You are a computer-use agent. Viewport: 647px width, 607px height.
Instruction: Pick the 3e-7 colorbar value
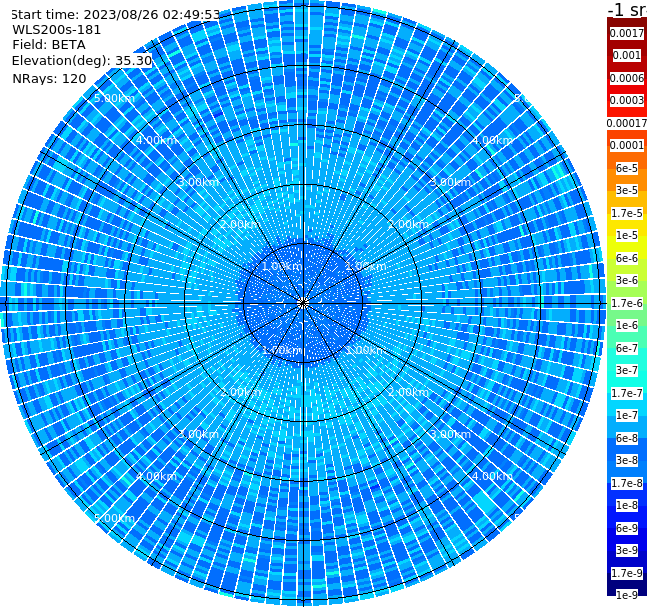[627, 370]
